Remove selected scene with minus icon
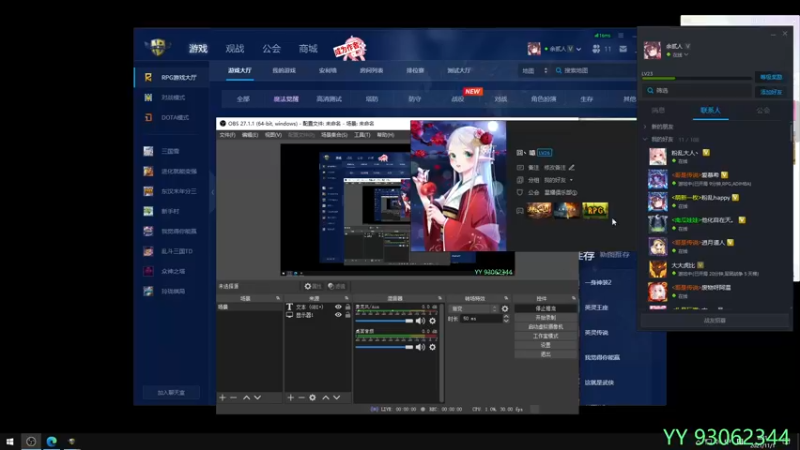 coord(234,397)
